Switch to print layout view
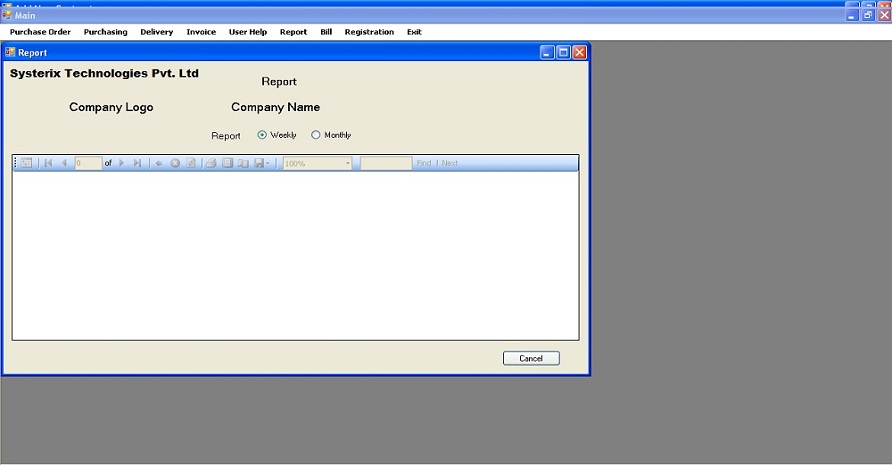 tap(228, 163)
